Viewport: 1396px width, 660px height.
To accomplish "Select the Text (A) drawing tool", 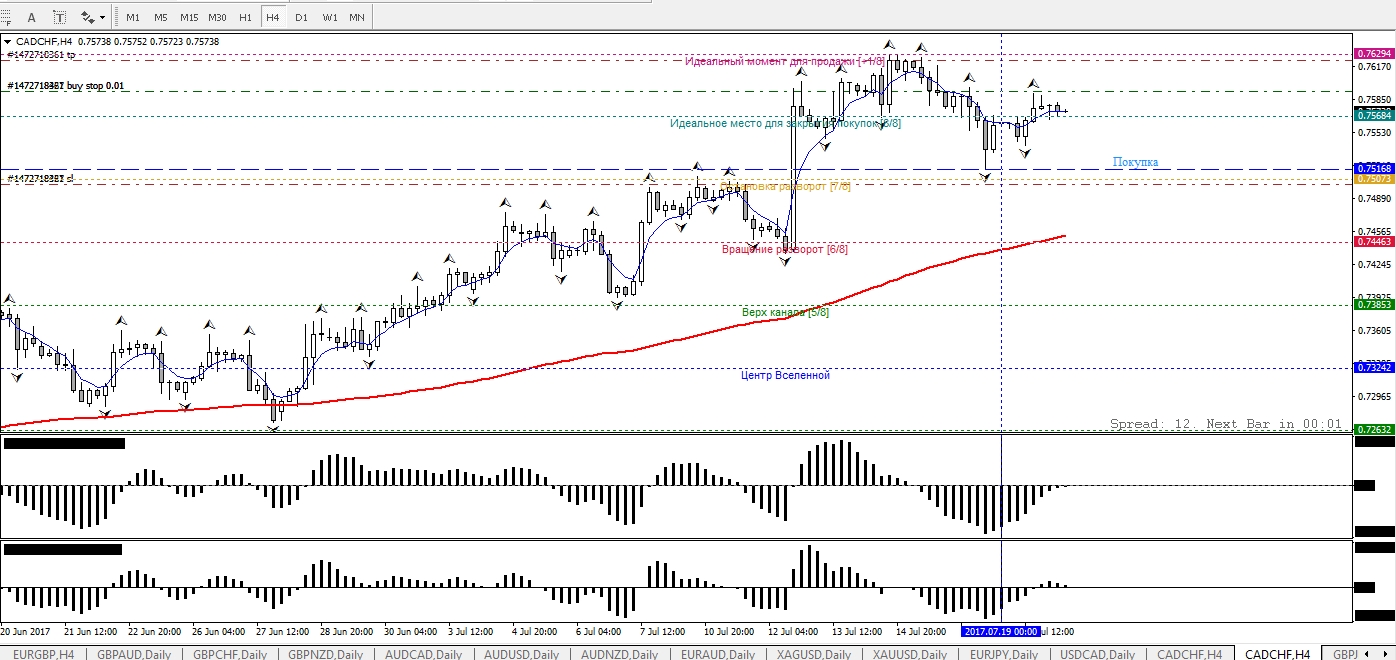I will pyautogui.click(x=33, y=17).
